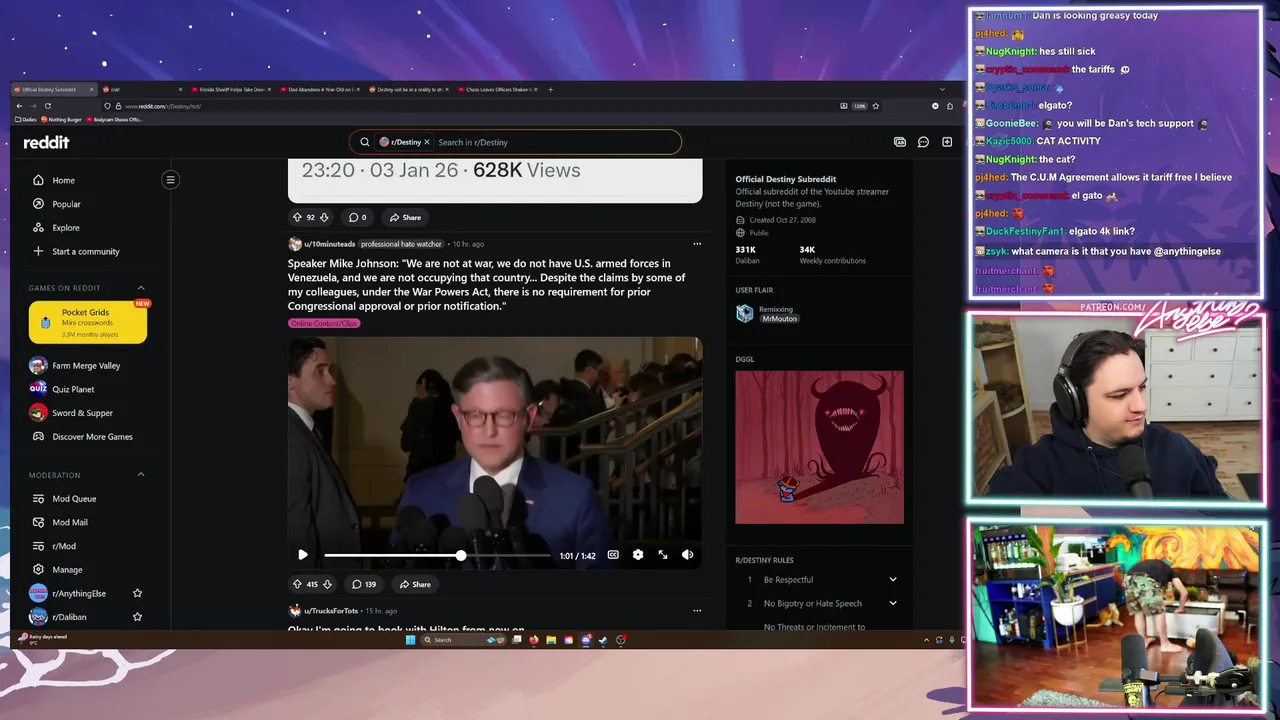
Task: Open video player settings gear
Action: pyautogui.click(x=638, y=555)
